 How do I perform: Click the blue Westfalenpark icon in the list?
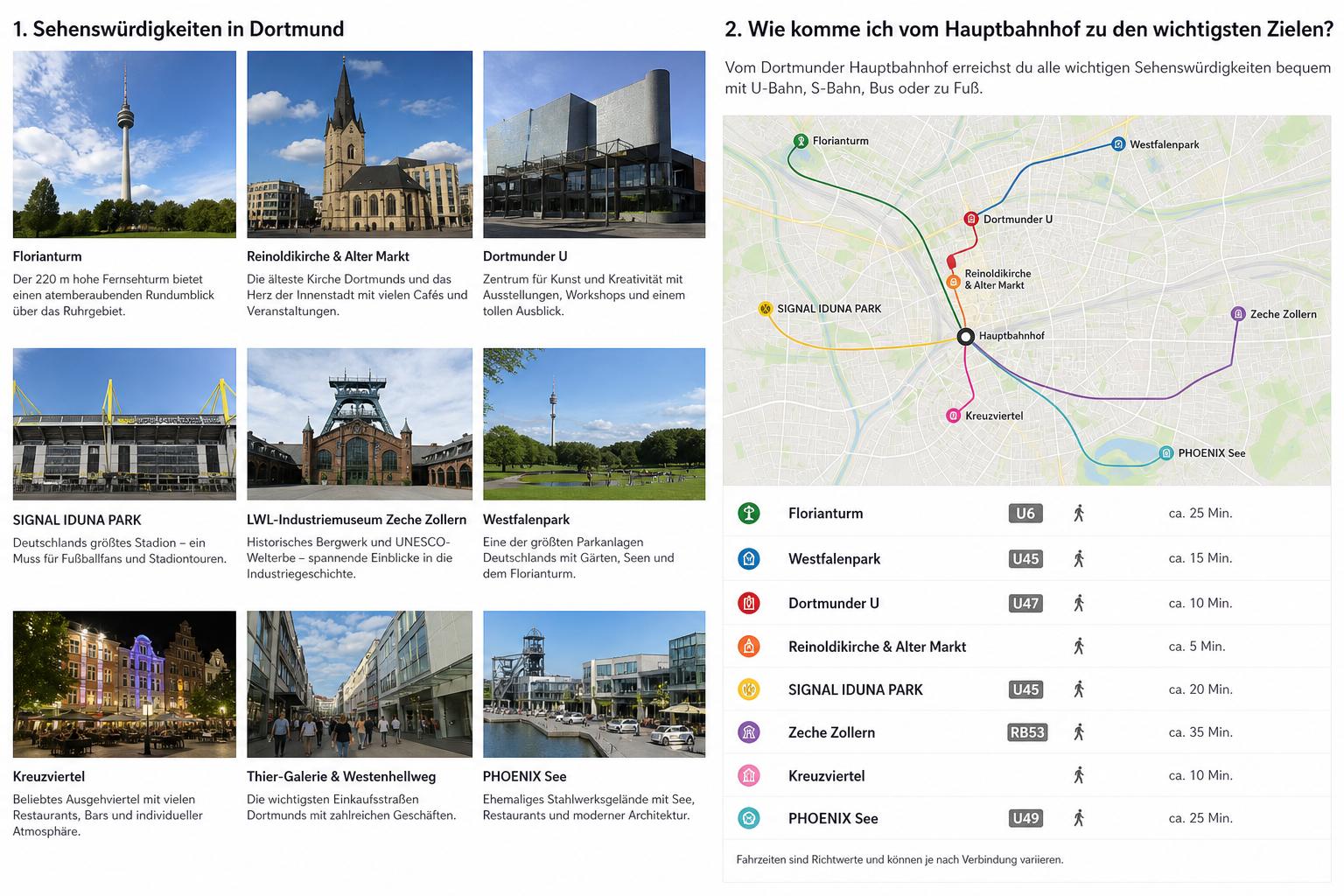[749, 558]
